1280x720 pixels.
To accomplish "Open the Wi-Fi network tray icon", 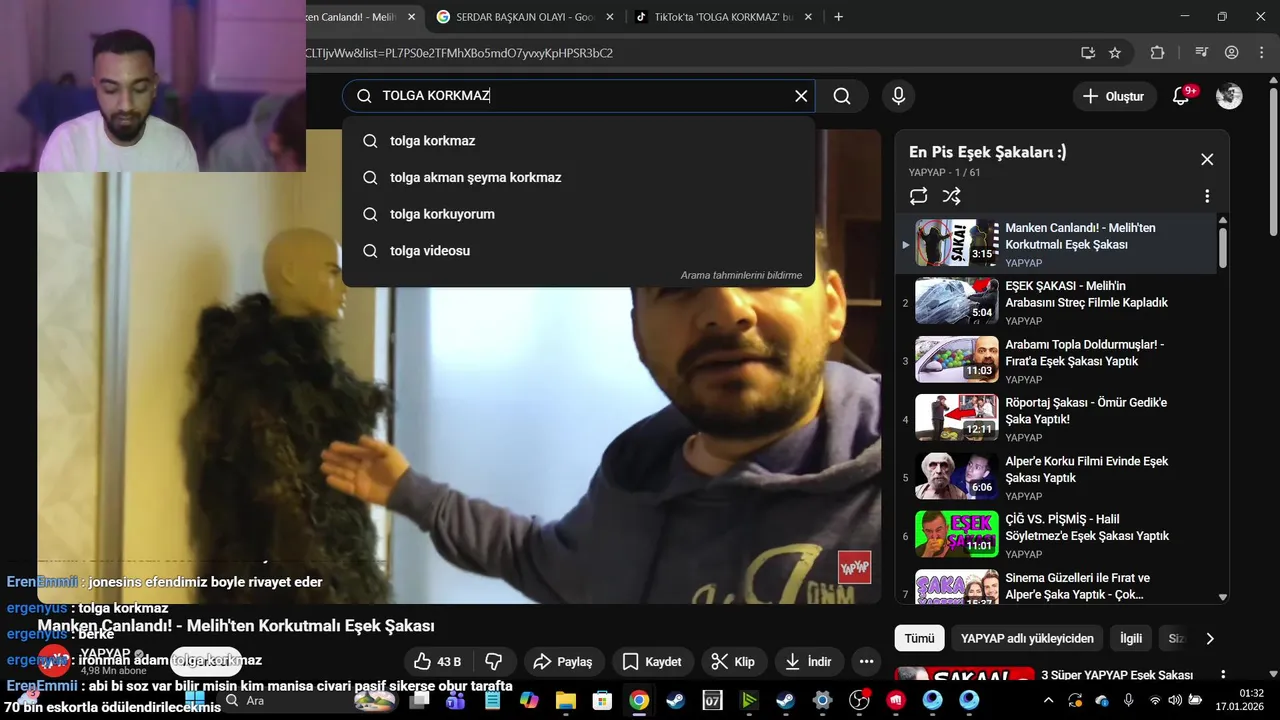I will (x=1155, y=700).
